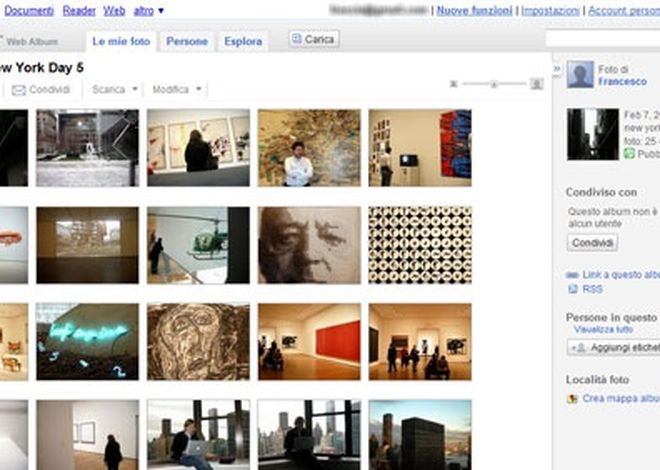This screenshot has width=660, height=470.
Task: Open photo of lone figure in white gallery
Action: pos(87,435)
